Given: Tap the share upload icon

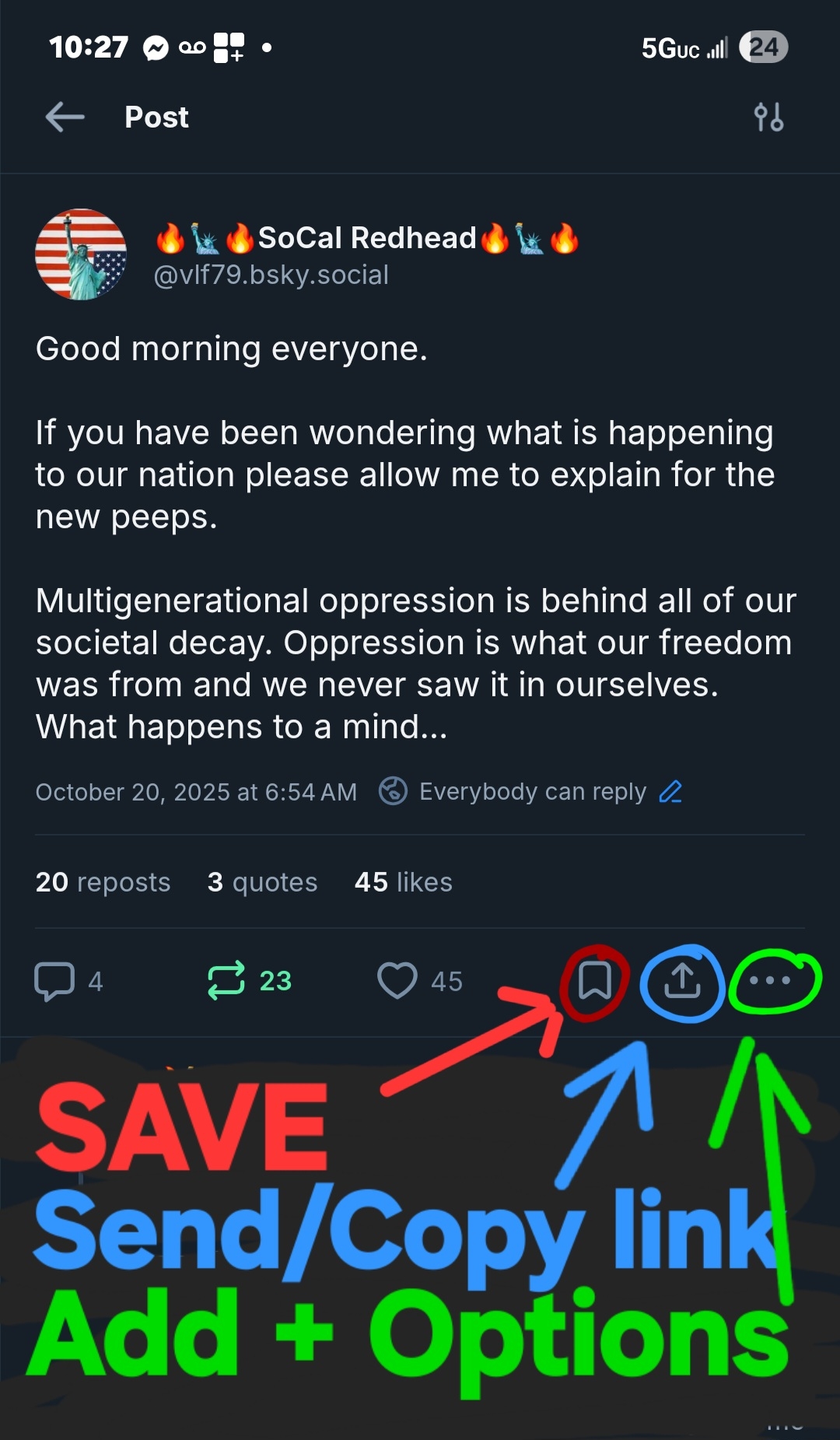Looking at the screenshot, I should pyautogui.click(x=682, y=980).
